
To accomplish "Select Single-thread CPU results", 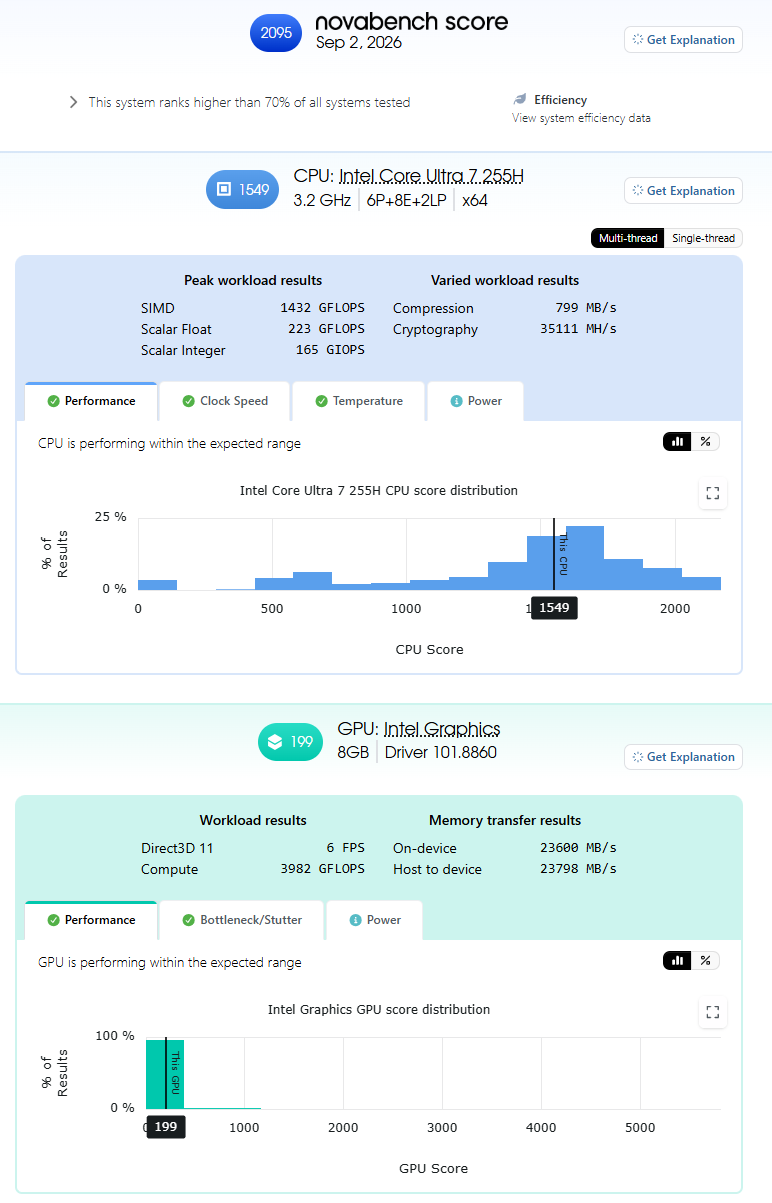I will [x=703, y=238].
